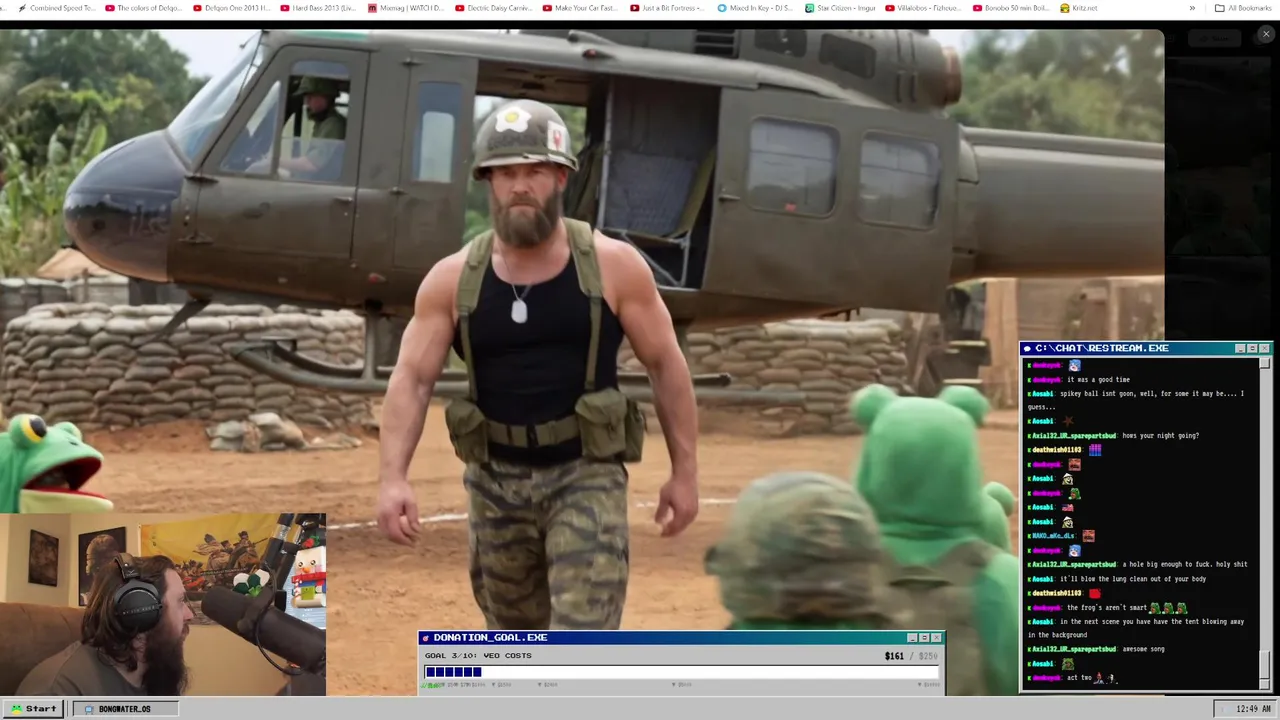This screenshot has width=1280, height=720.
Task: Click chat message "act two"
Action: pyautogui.click(x=1079, y=678)
